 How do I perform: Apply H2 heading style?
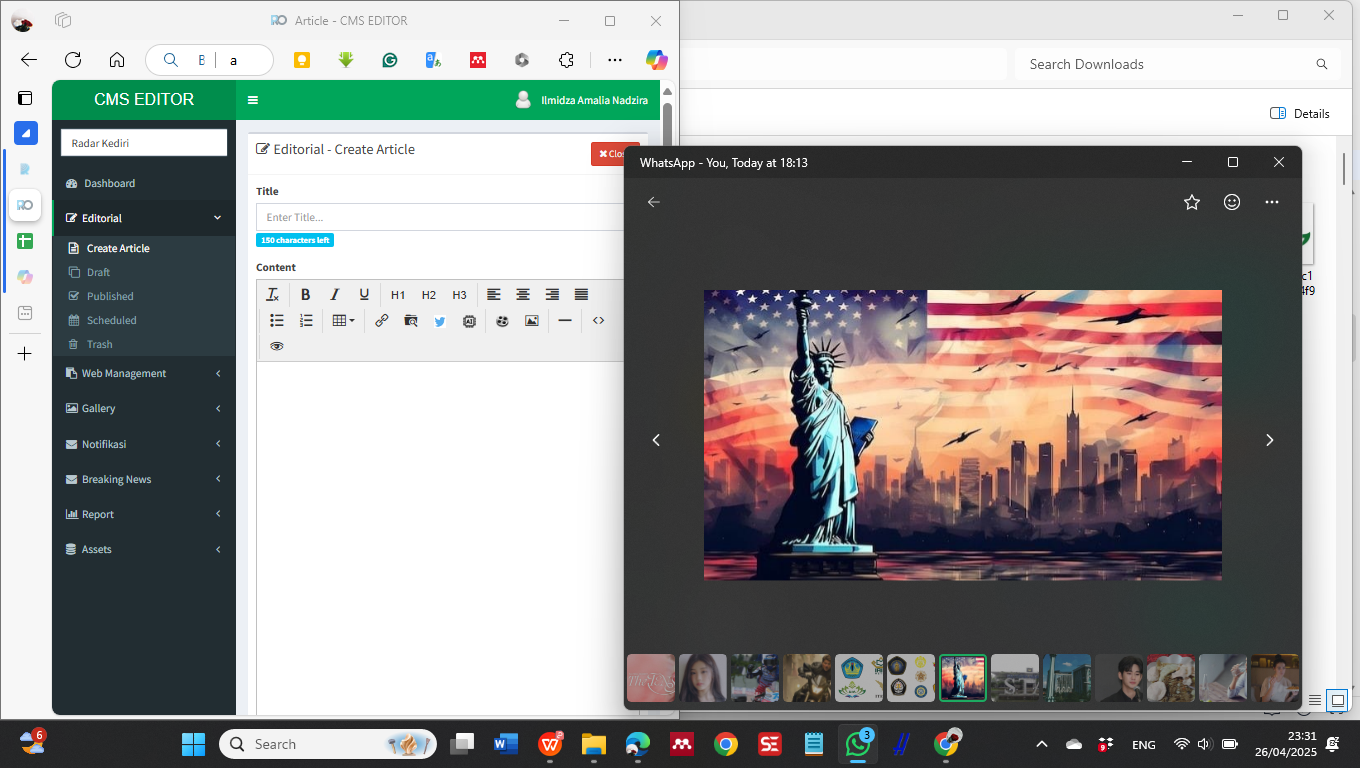point(429,295)
